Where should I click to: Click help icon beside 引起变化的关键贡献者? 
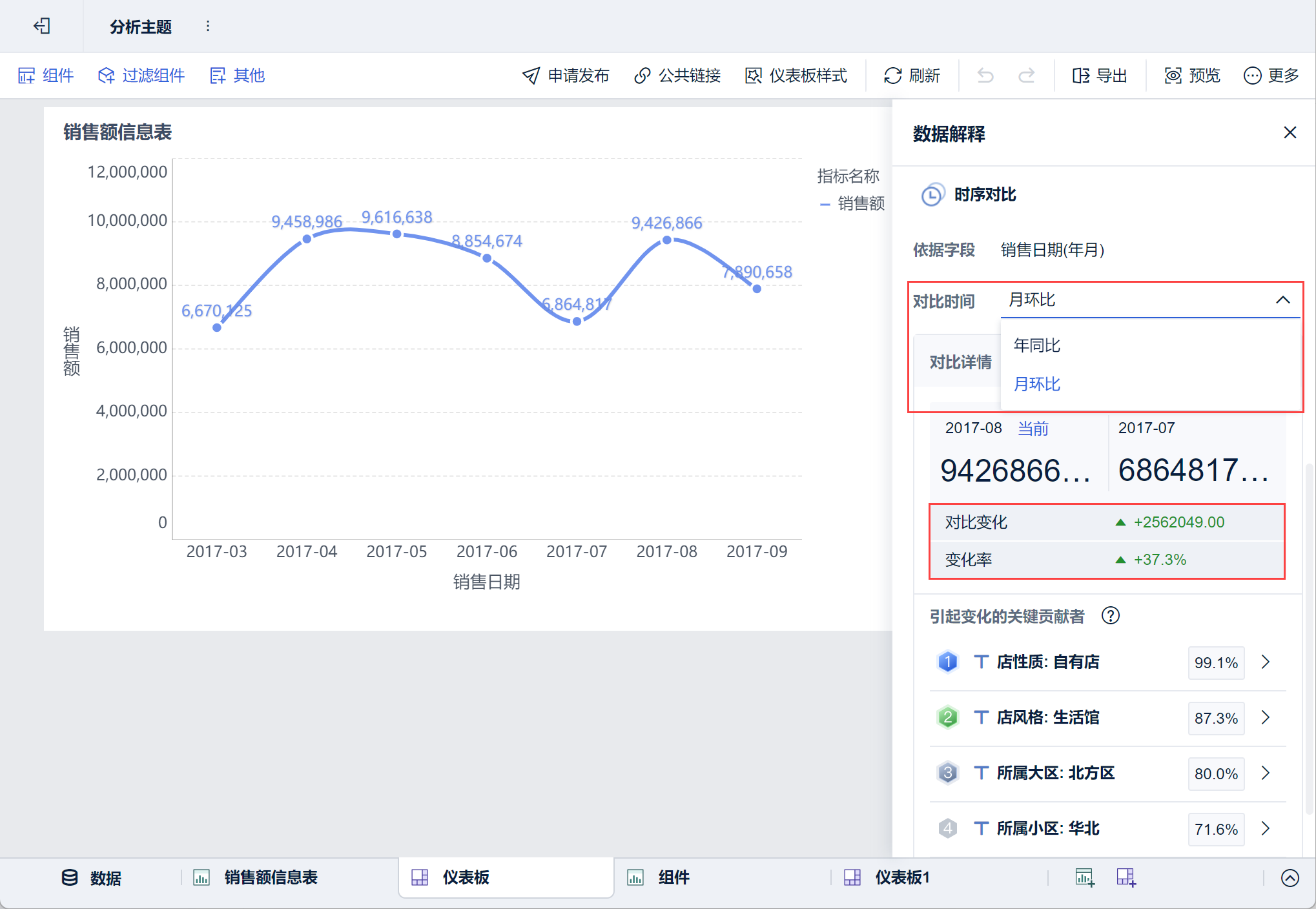click(x=1110, y=616)
